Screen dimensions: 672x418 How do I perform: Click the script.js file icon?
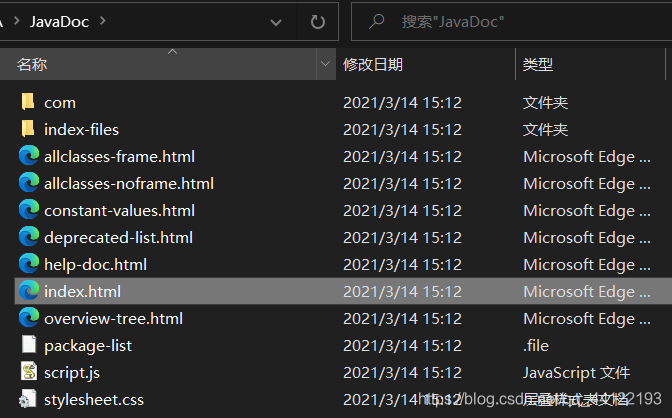pyautogui.click(x=29, y=372)
